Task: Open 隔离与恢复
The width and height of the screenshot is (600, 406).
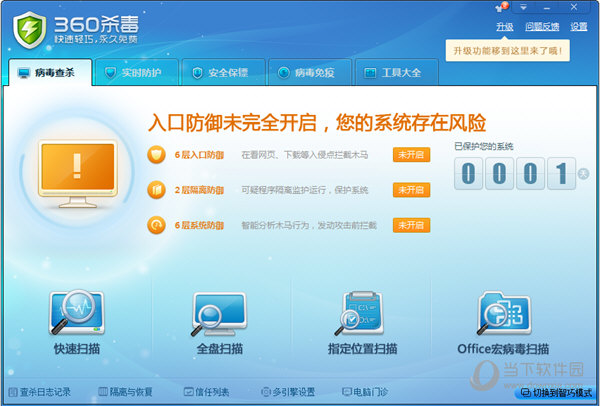Action: pos(126,392)
